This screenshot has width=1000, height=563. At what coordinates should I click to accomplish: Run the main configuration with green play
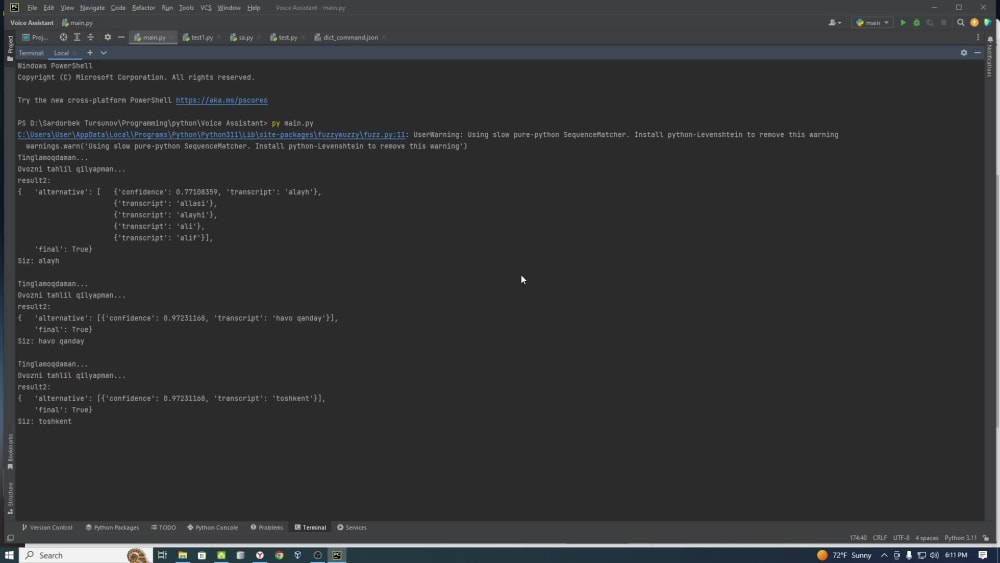(903, 23)
